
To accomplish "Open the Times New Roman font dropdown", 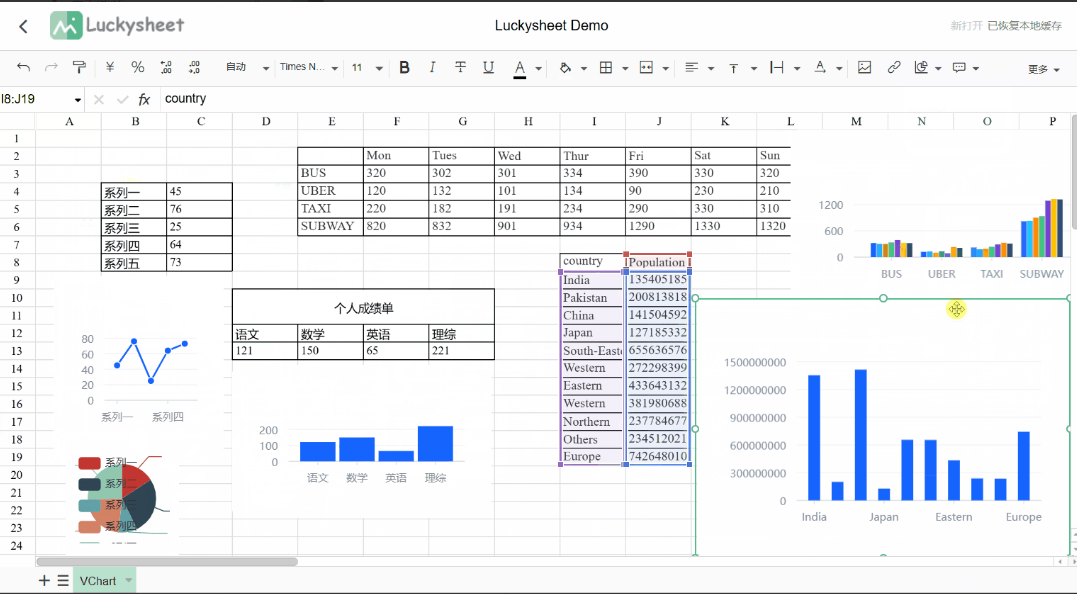I will [x=308, y=67].
